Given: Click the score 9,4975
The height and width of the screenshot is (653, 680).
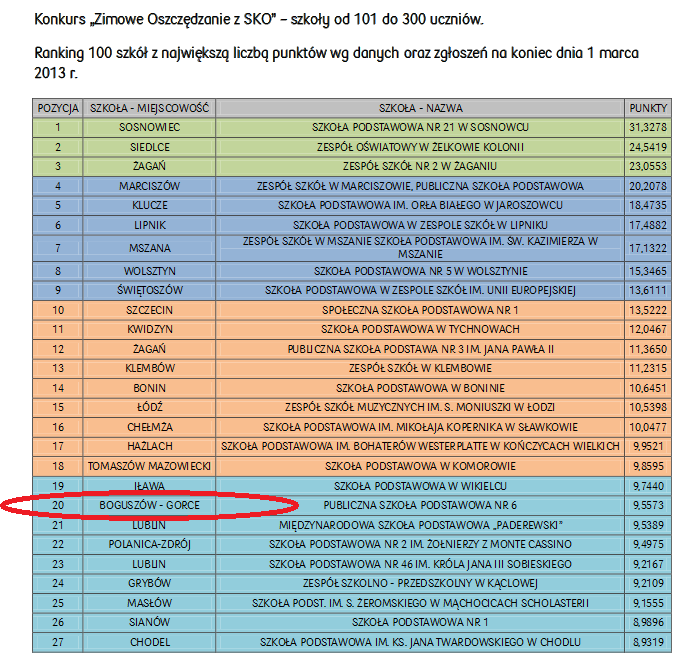Looking at the screenshot, I should point(648,545).
